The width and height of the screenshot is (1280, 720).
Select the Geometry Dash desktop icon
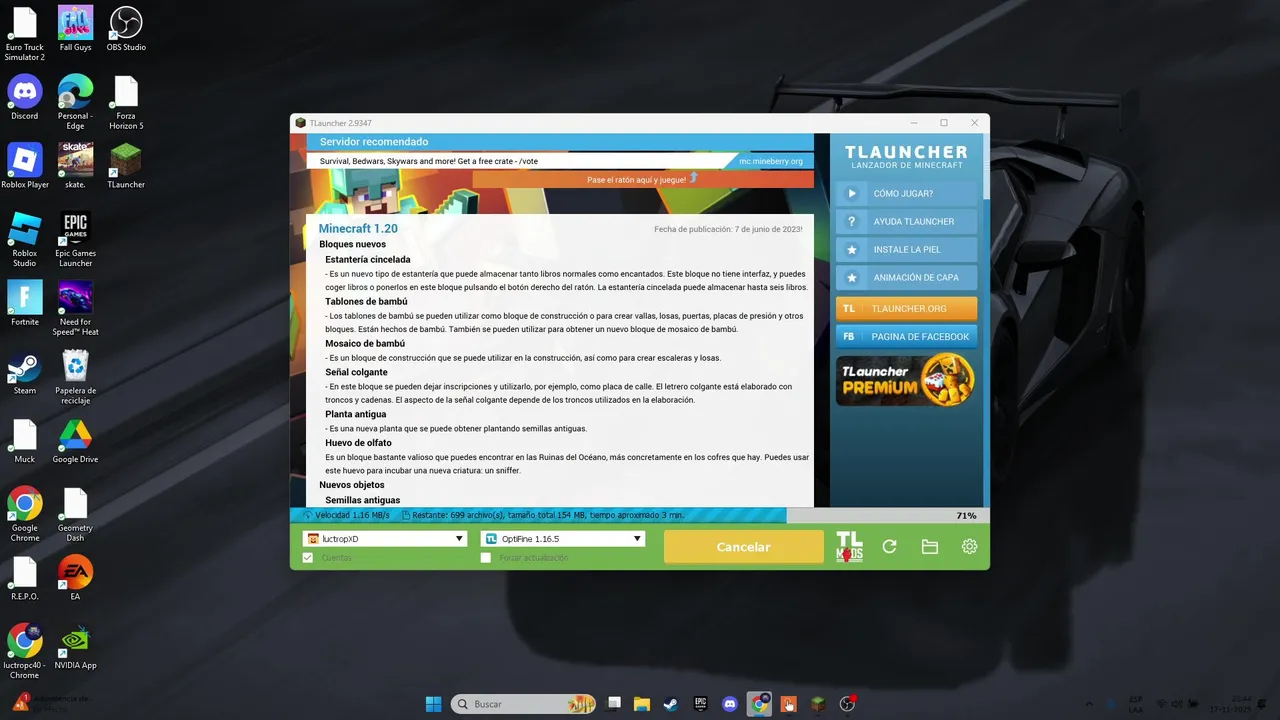tap(75, 515)
